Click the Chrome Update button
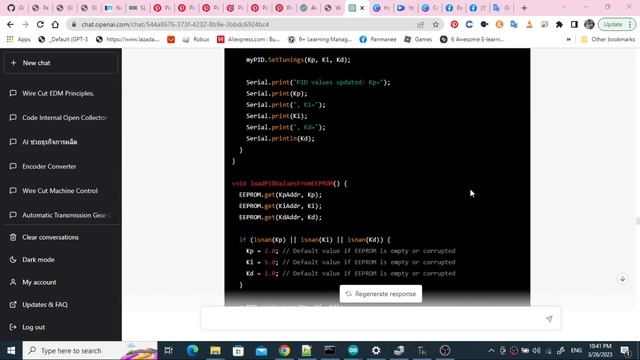Screen dimensions: 640x360 pos(616,24)
